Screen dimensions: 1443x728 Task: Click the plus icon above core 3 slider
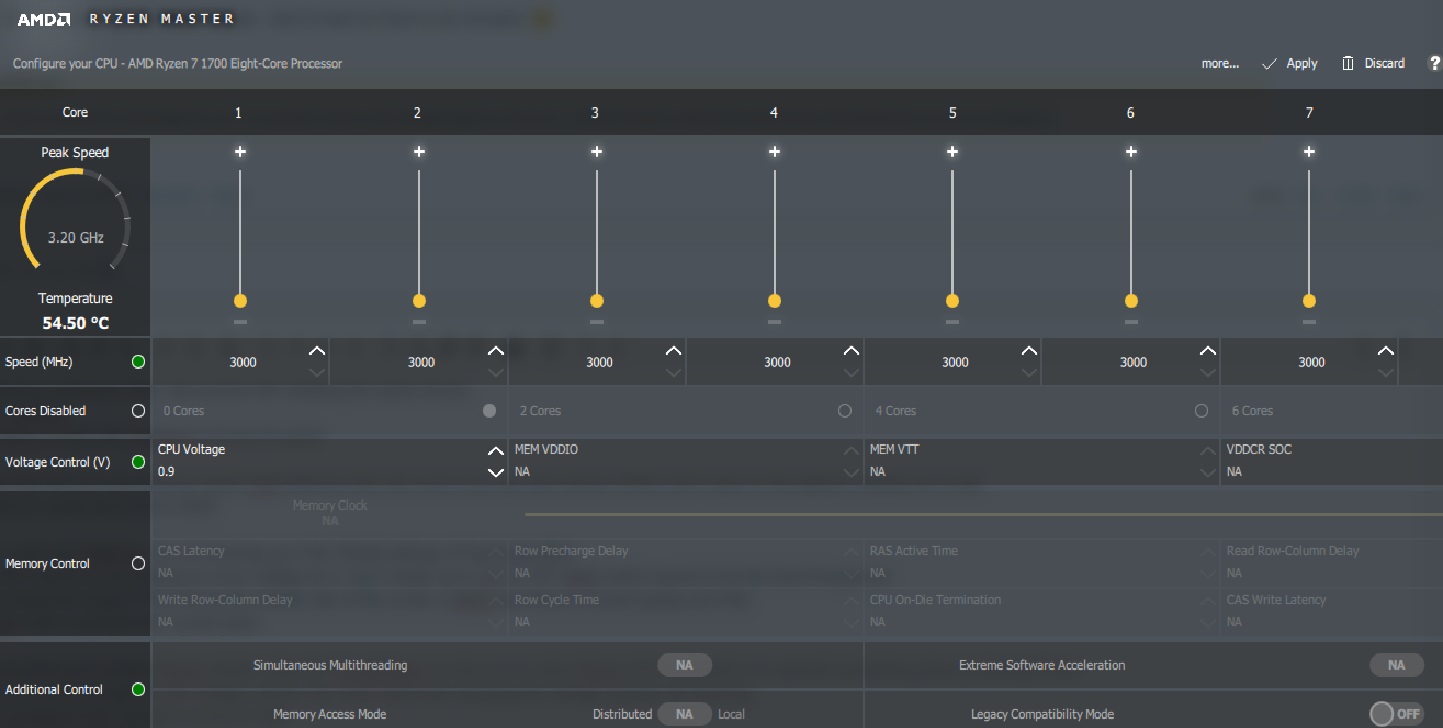click(597, 152)
